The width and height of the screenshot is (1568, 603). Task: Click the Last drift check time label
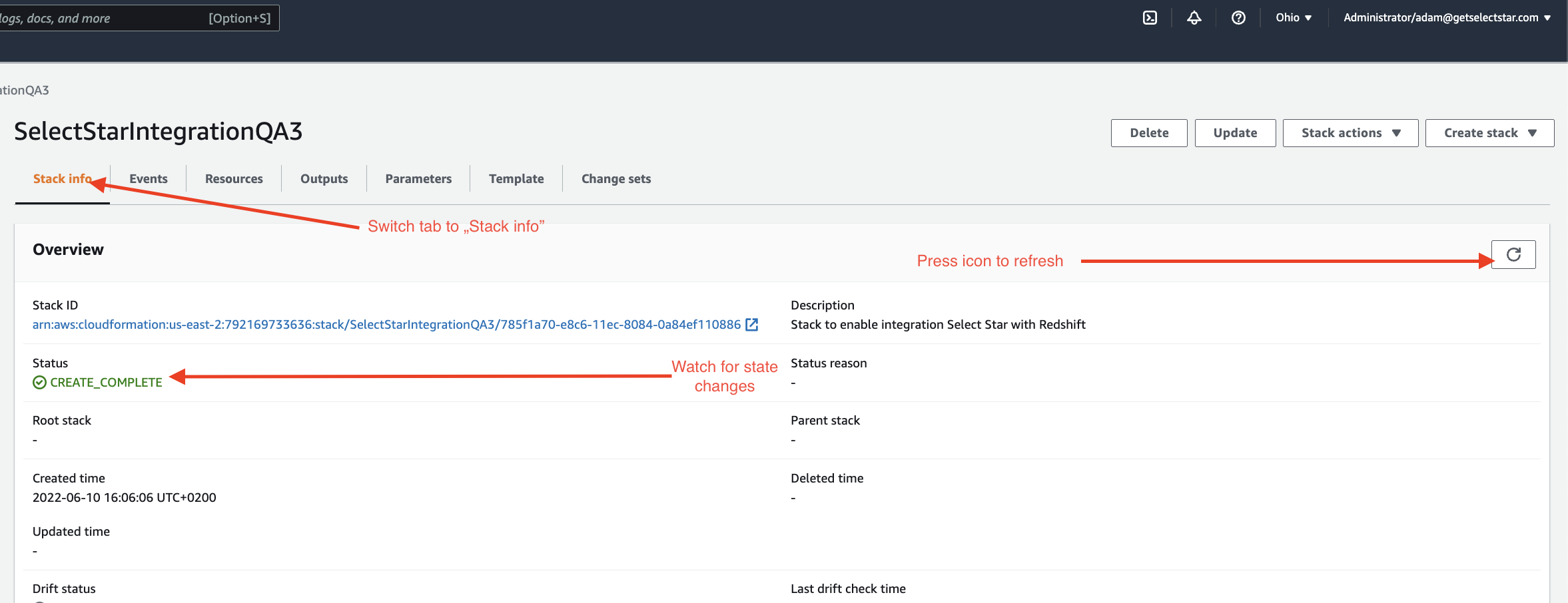click(848, 589)
